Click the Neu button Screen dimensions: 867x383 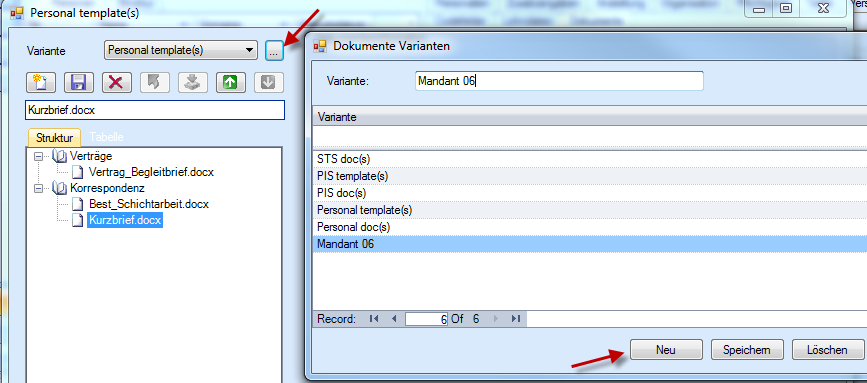click(x=666, y=349)
